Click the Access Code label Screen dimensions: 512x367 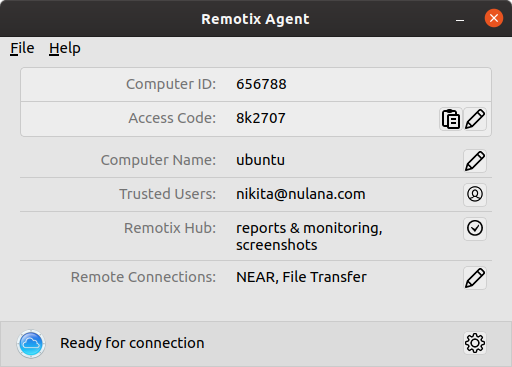point(172,118)
